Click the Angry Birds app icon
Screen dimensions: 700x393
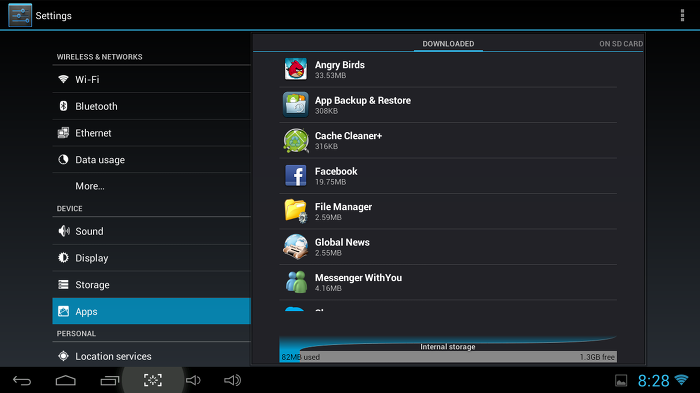pyautogui.click(x=296, y=69)
